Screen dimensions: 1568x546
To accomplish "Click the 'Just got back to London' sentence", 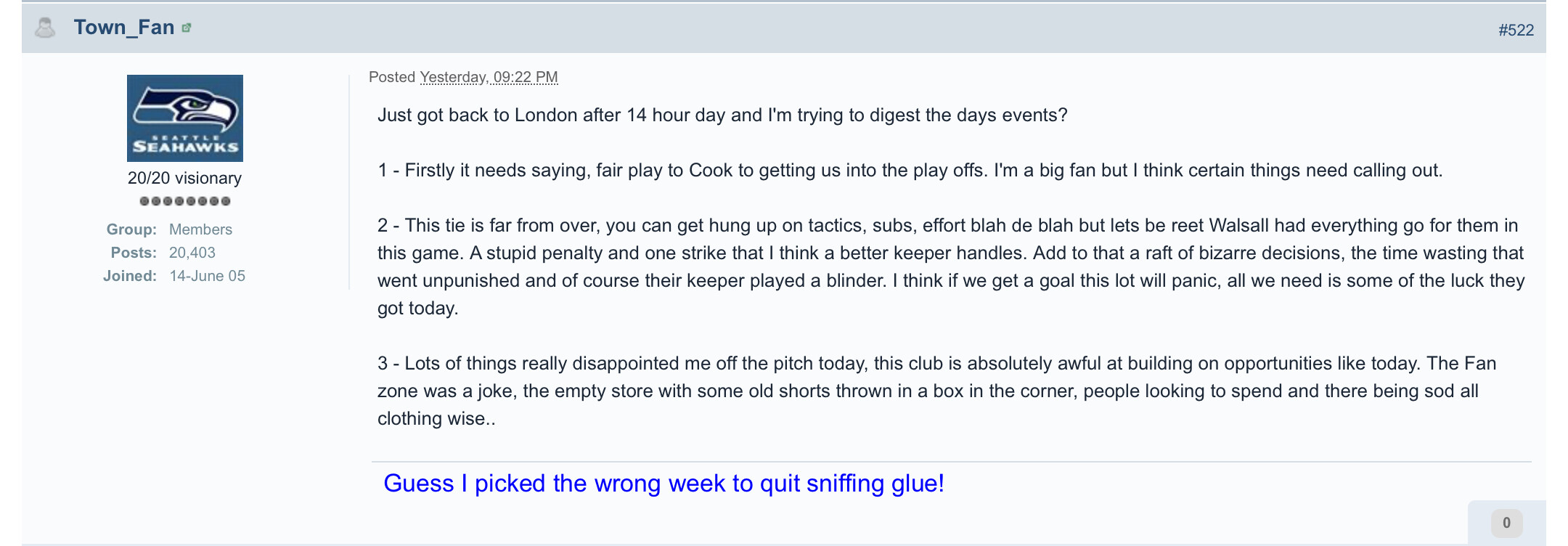I will point(722,115).
